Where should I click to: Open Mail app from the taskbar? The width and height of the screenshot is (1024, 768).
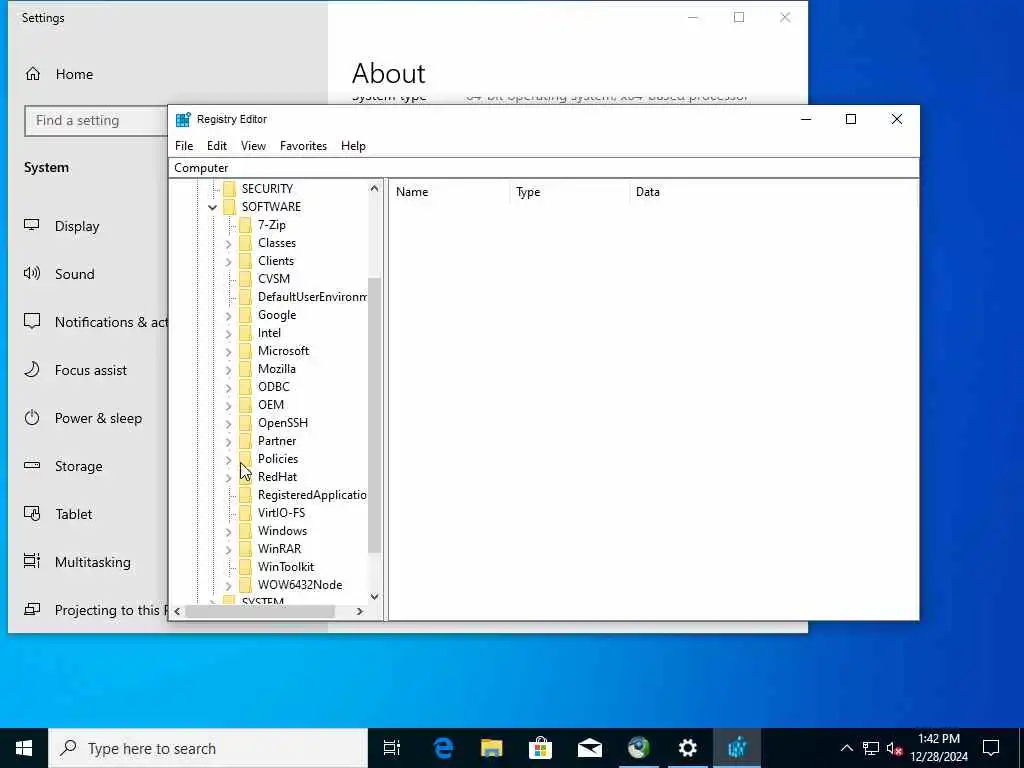(x=590, y=748)
